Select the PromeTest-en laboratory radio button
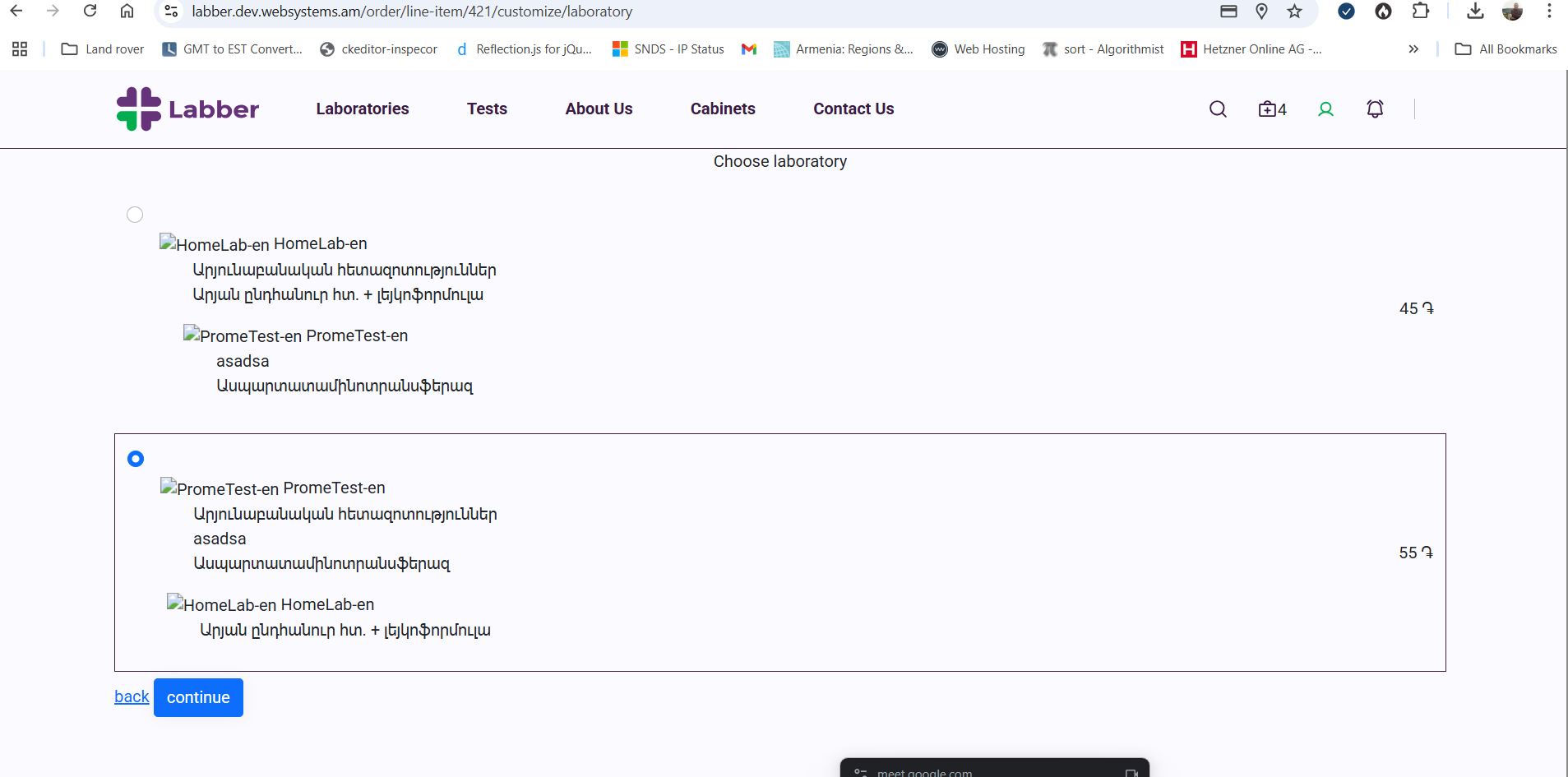Image resolution: width=1568 pixels, height=777 pixels. (x=136, y=459)
